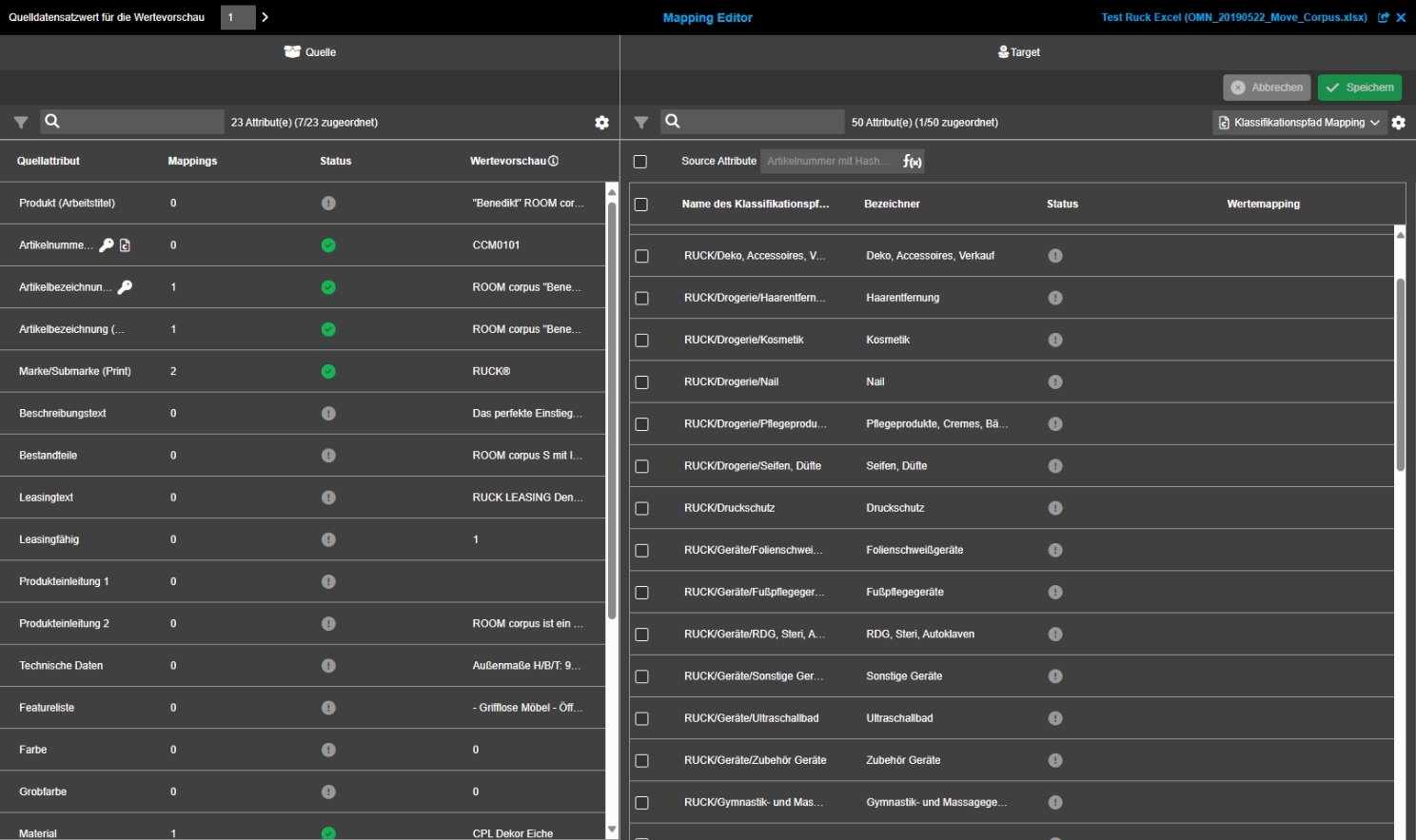The image size is (1416, 840).
Task: Open source panel settings gear
Action: point(601,123)
